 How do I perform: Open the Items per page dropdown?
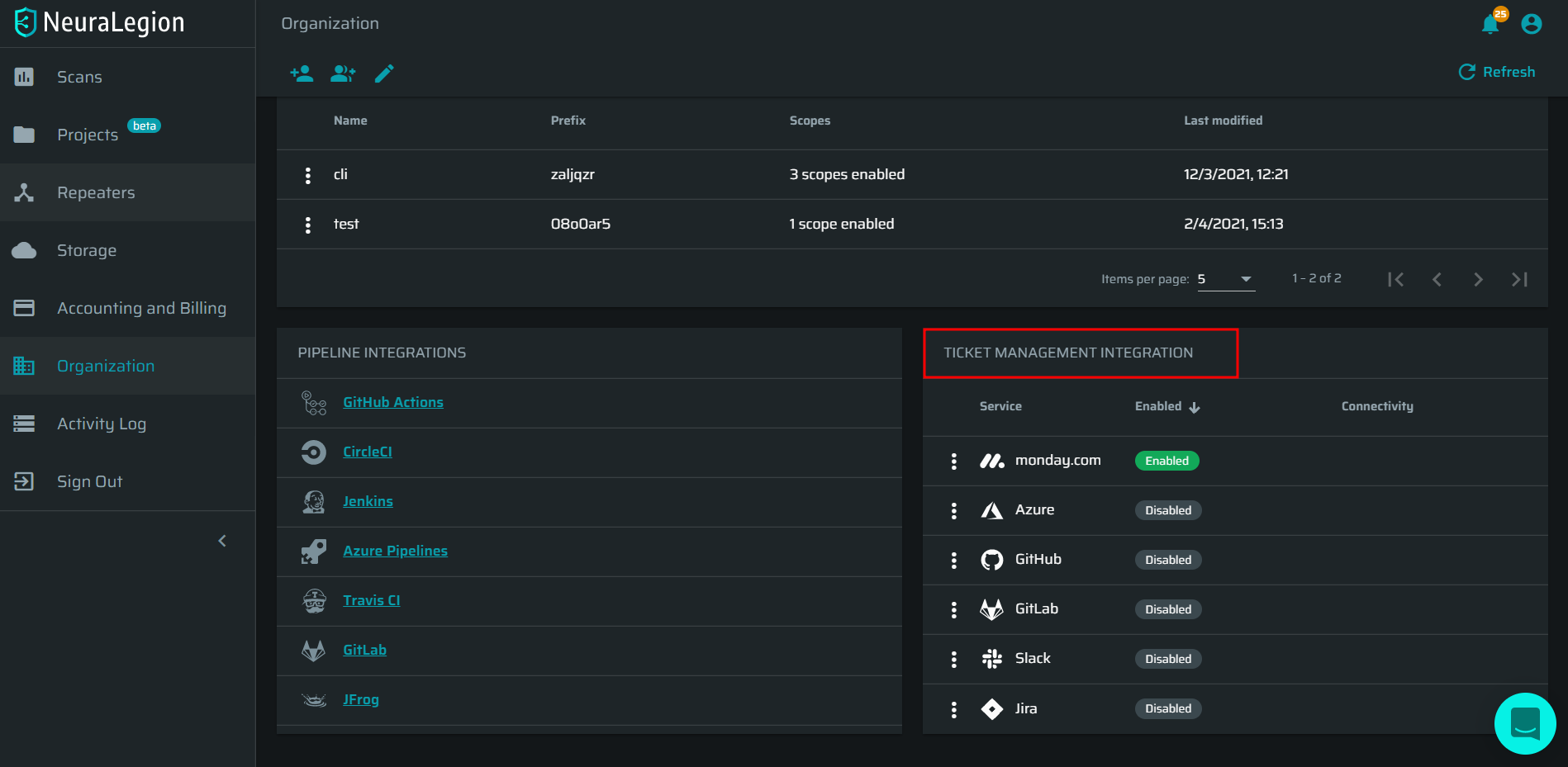[x=1226, y=279]
